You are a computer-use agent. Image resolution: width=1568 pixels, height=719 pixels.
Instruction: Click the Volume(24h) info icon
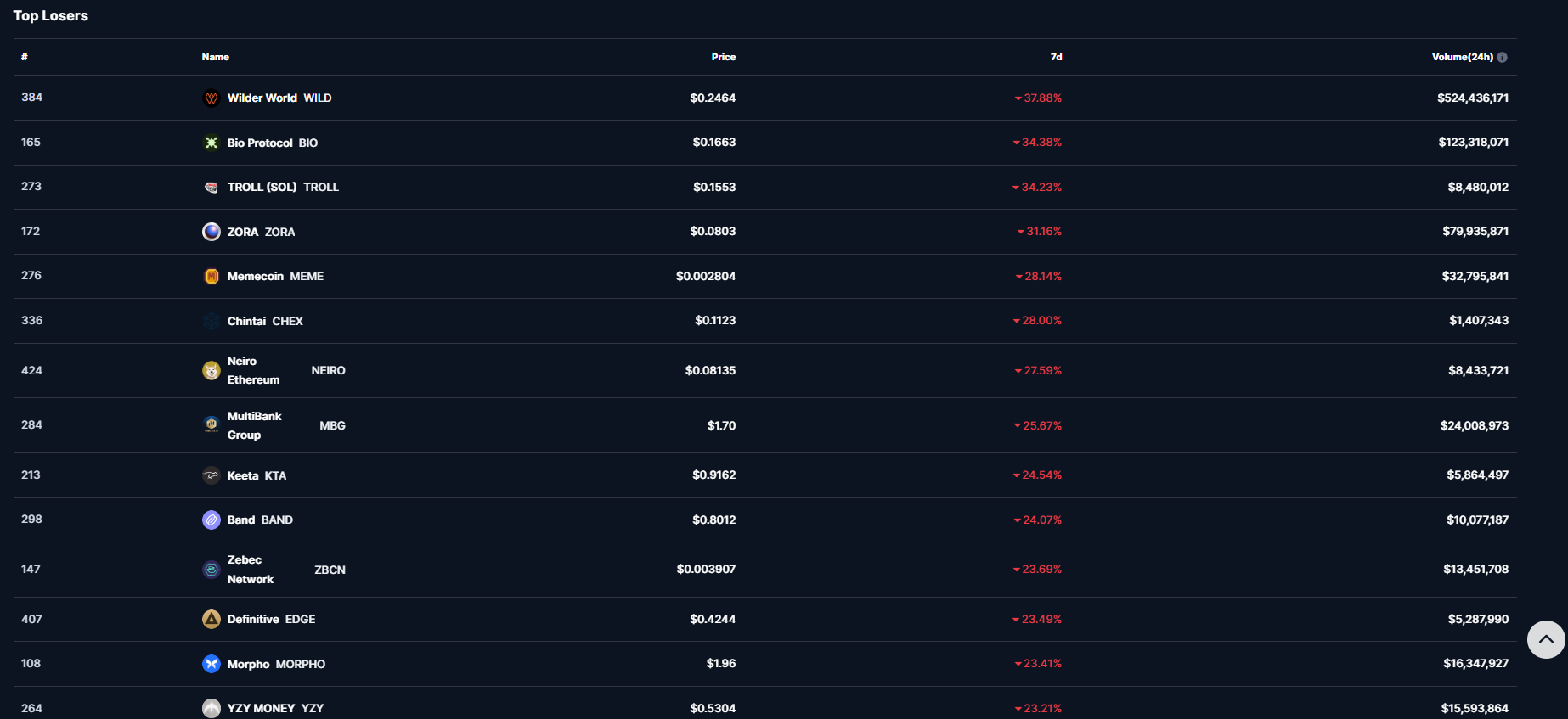point(1502,57)
